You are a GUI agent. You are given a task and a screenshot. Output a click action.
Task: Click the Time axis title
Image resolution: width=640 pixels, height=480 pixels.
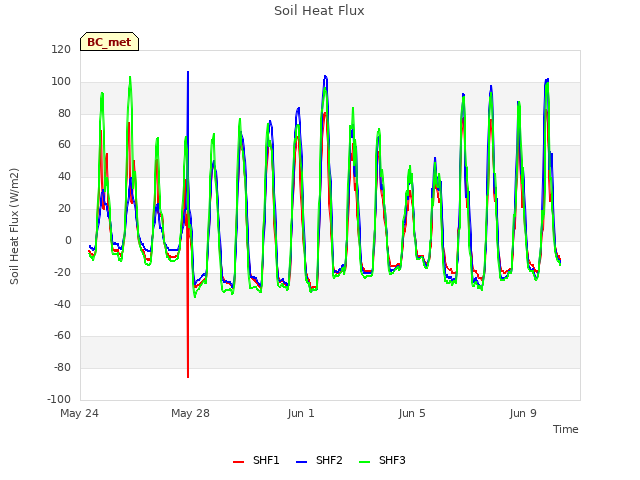click(566, 429)
